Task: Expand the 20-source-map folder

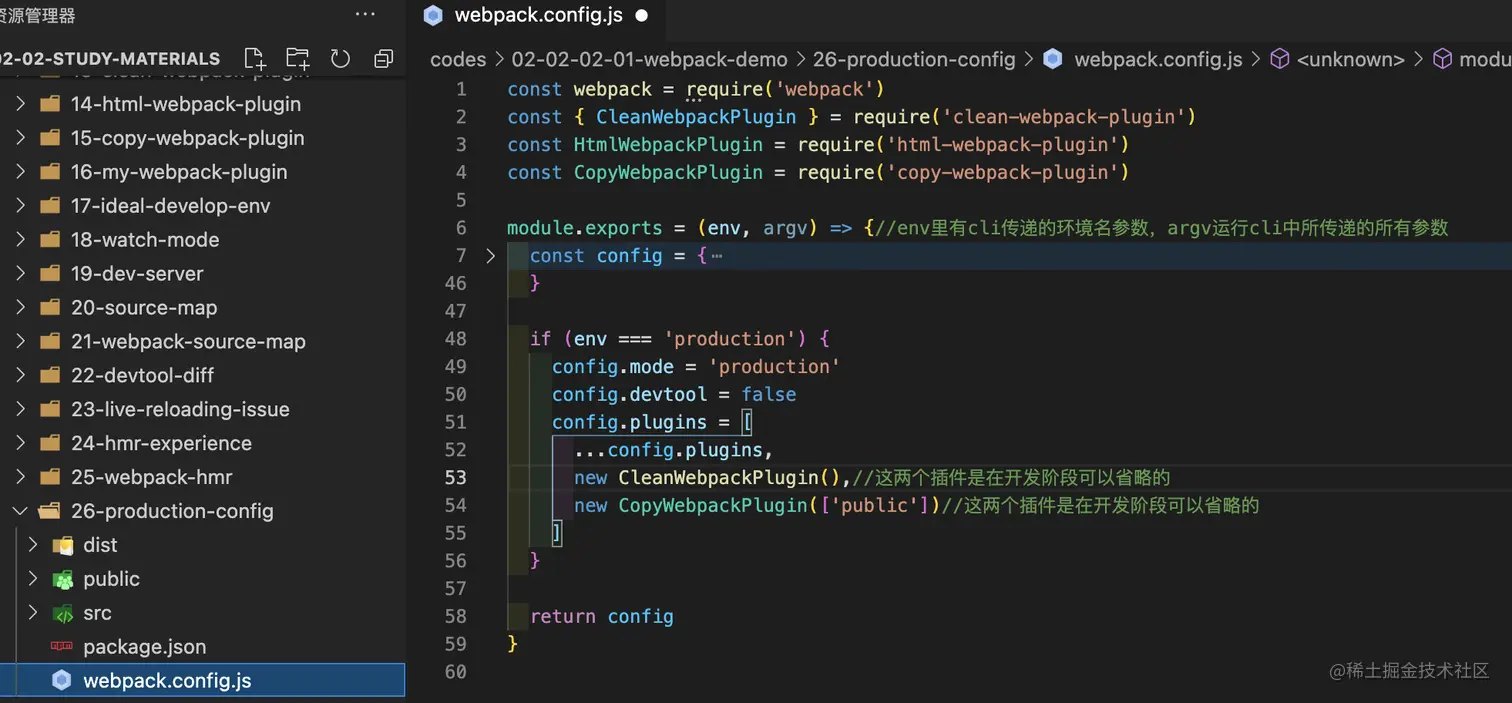Action: pyautogui.click(x=20, y=308)
